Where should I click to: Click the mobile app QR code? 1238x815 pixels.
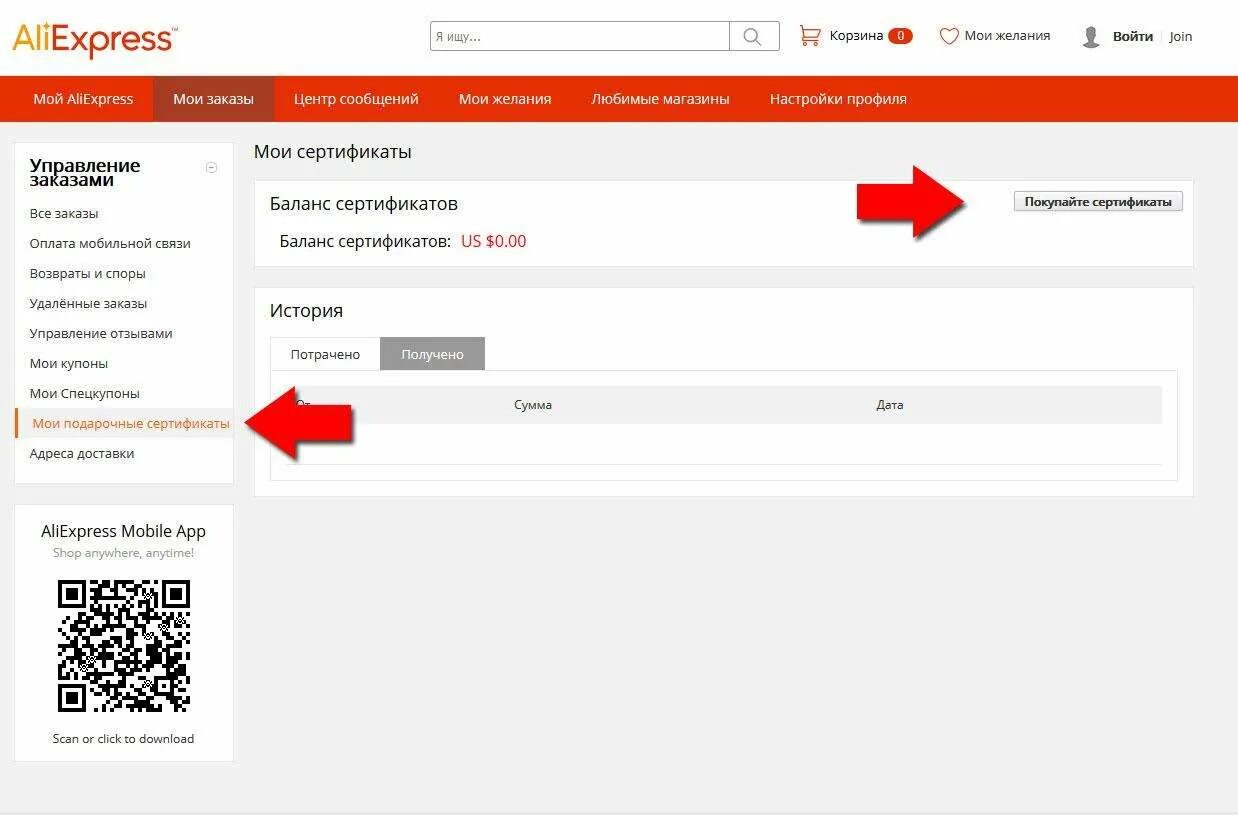[124, 646]
